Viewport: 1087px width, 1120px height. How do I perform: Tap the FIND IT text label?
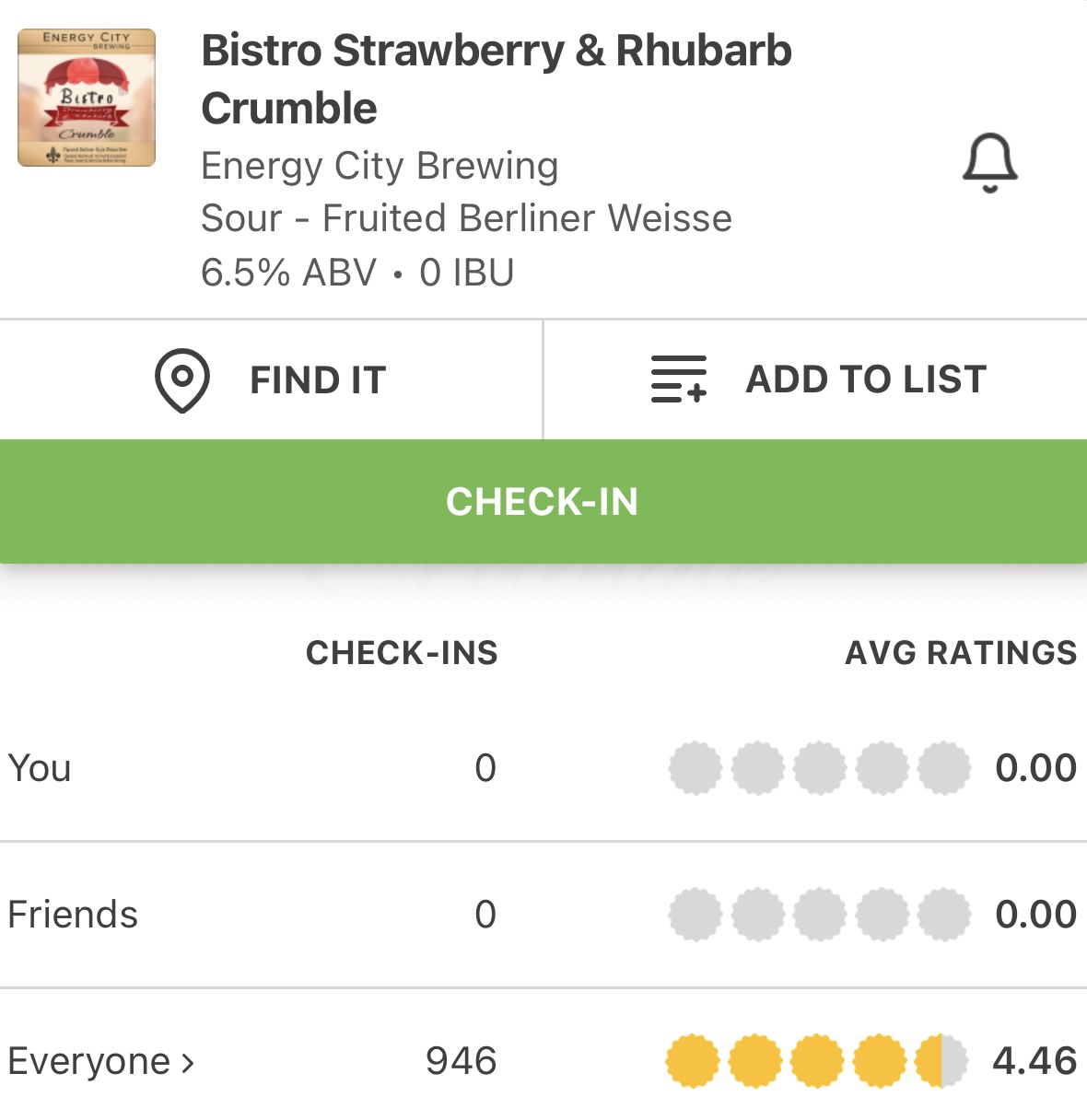318,380
